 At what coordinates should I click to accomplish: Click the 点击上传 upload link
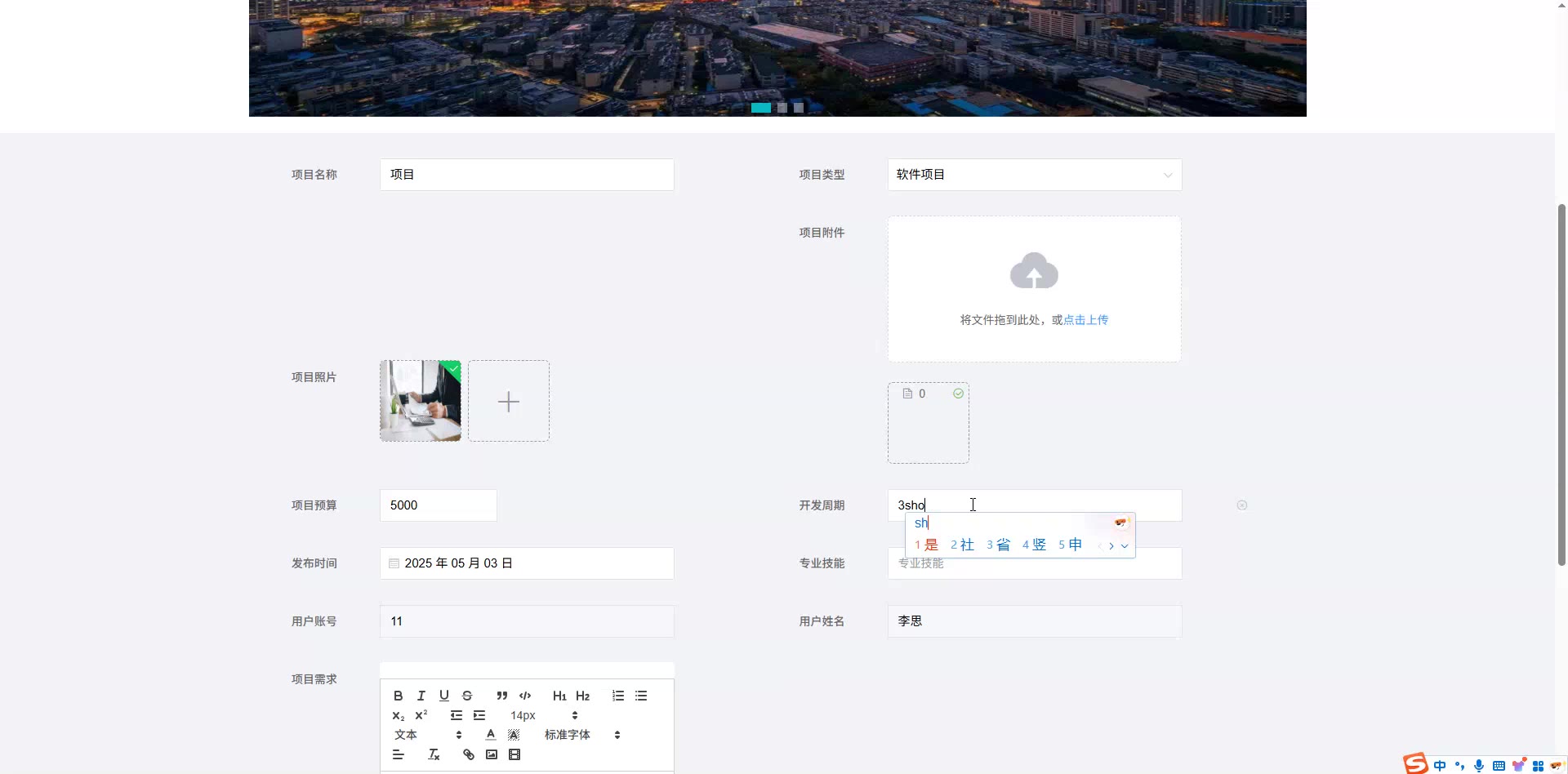tap(1085, 320)
